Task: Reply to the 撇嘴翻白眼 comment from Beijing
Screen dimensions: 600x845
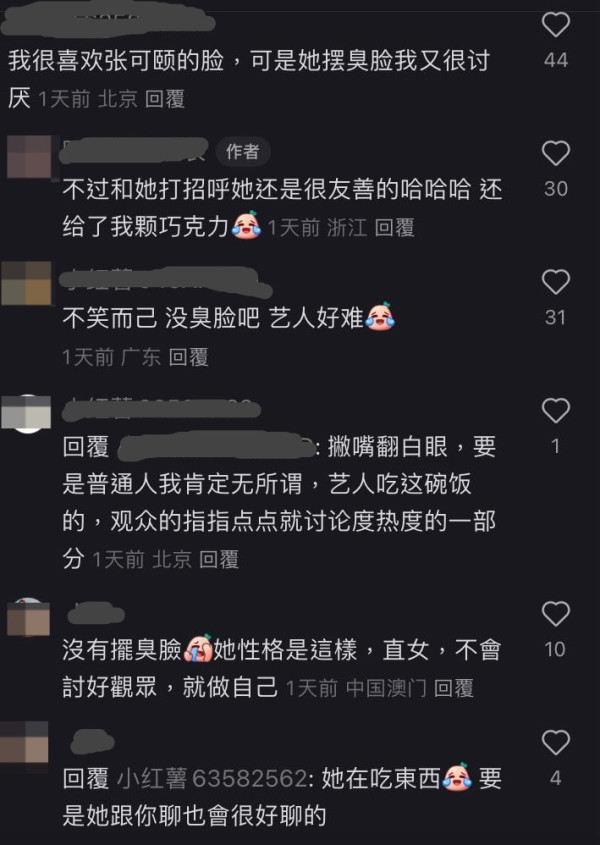Action: (219, 559)
